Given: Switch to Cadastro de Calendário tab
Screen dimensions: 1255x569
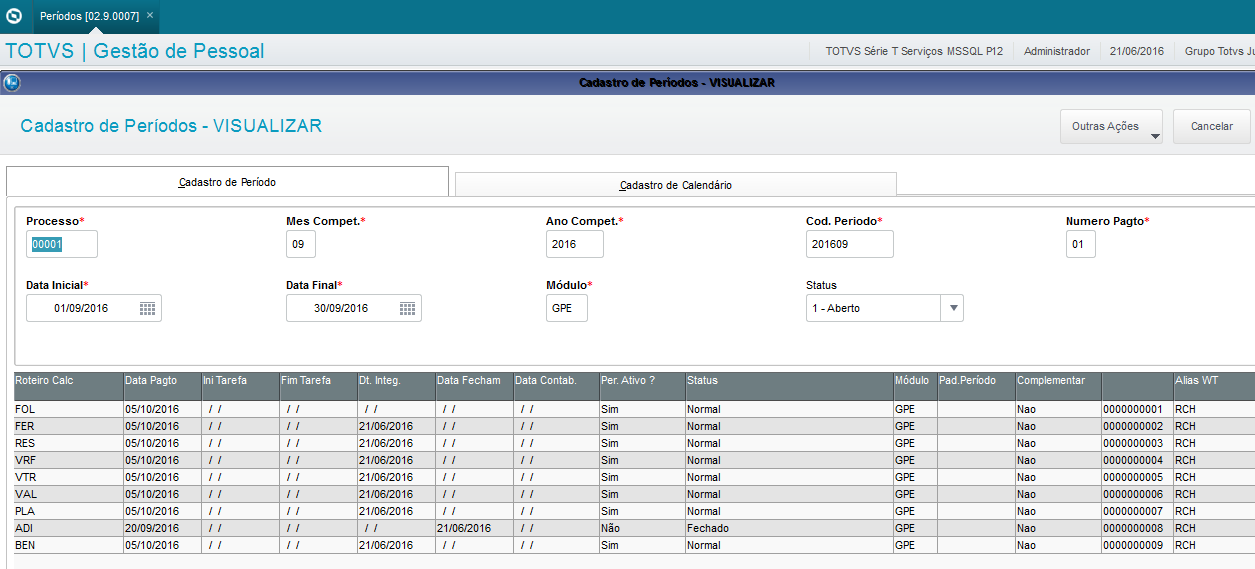Looking at the screenshot, I should [676, 185].
